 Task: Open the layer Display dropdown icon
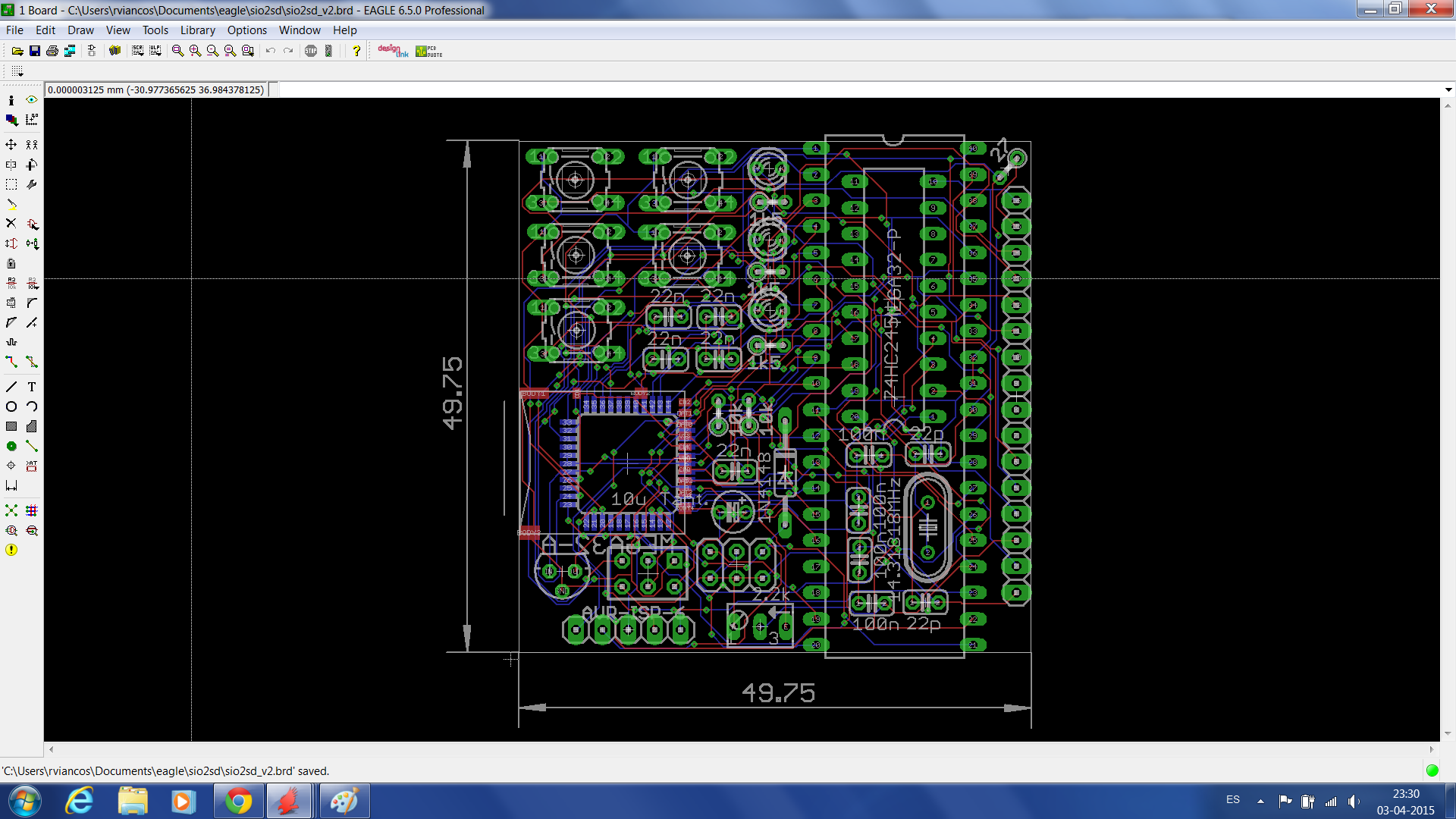[x=11, y=120]
